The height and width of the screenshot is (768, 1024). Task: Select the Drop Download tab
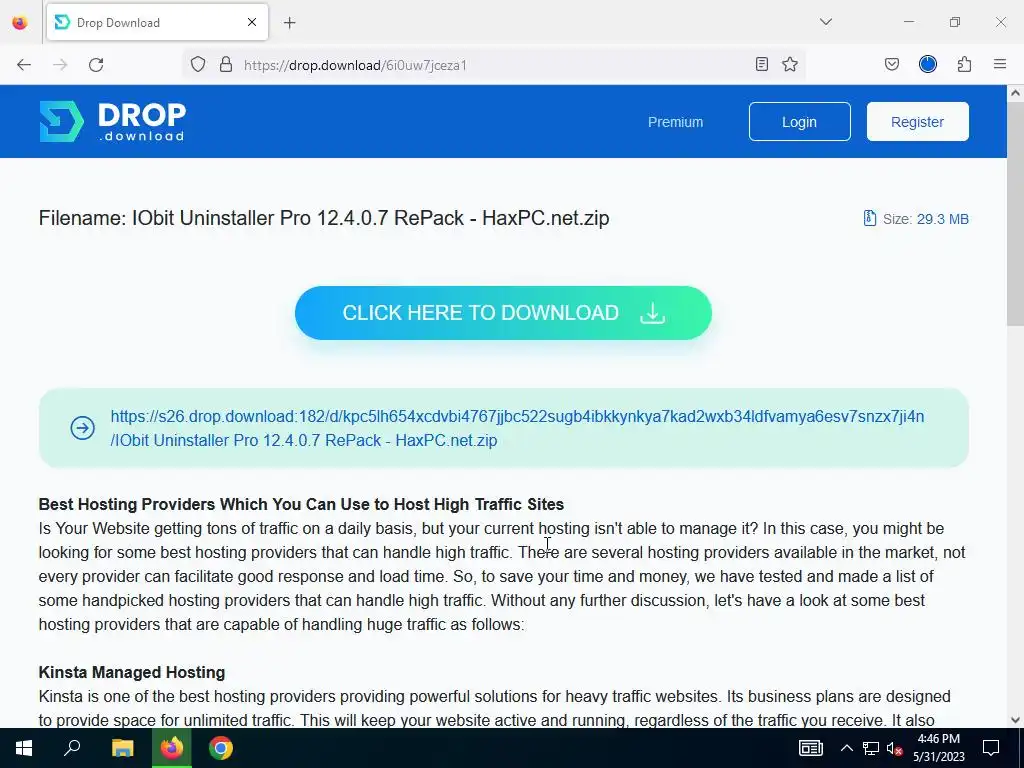(x=157, y=22)
